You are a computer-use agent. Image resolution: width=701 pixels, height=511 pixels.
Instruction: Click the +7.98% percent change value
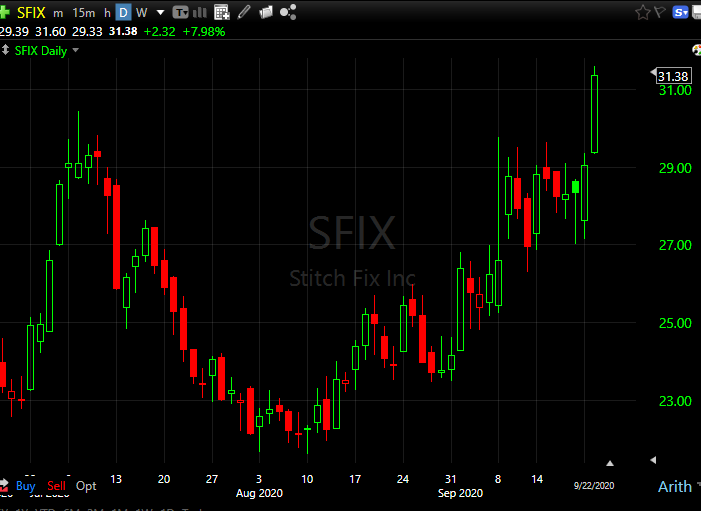tap(204, 32)
